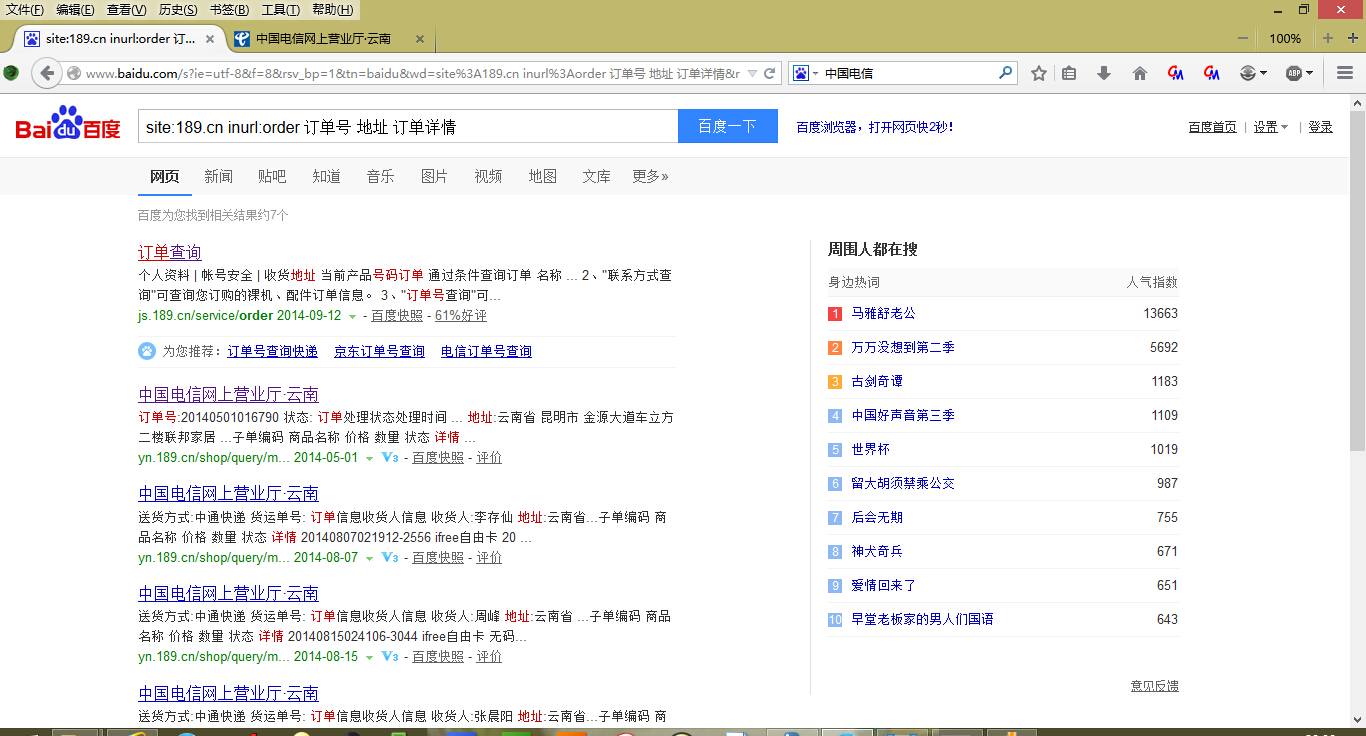The height and width of the screenshot is (736, 1366).
Task: Click the 百度一下 search button
Action: [x=727, y=126]
